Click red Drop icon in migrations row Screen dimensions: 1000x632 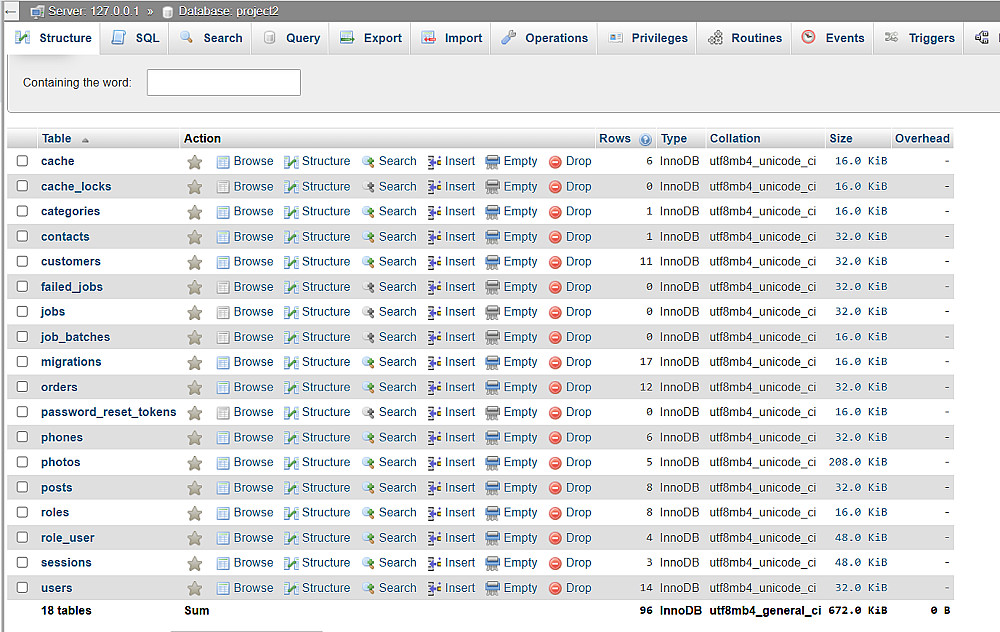point(555,363)
